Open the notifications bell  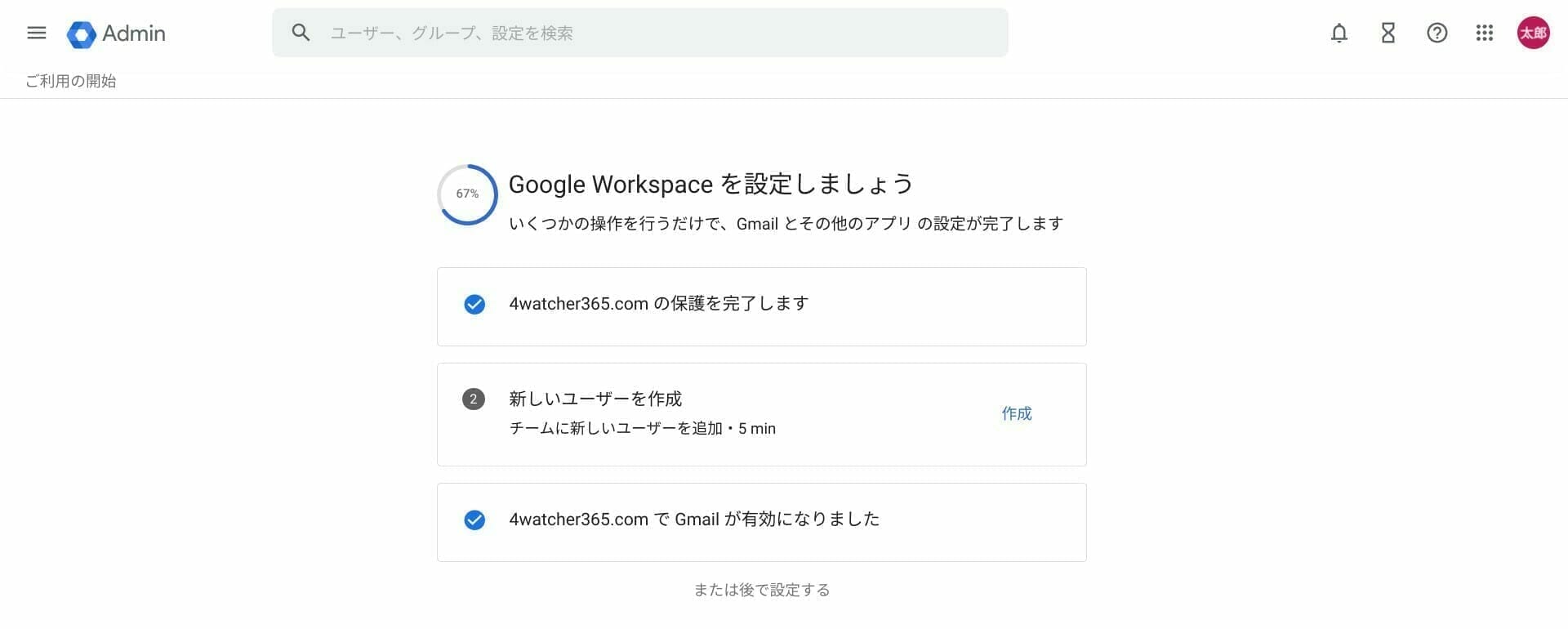pos(1339,33)
